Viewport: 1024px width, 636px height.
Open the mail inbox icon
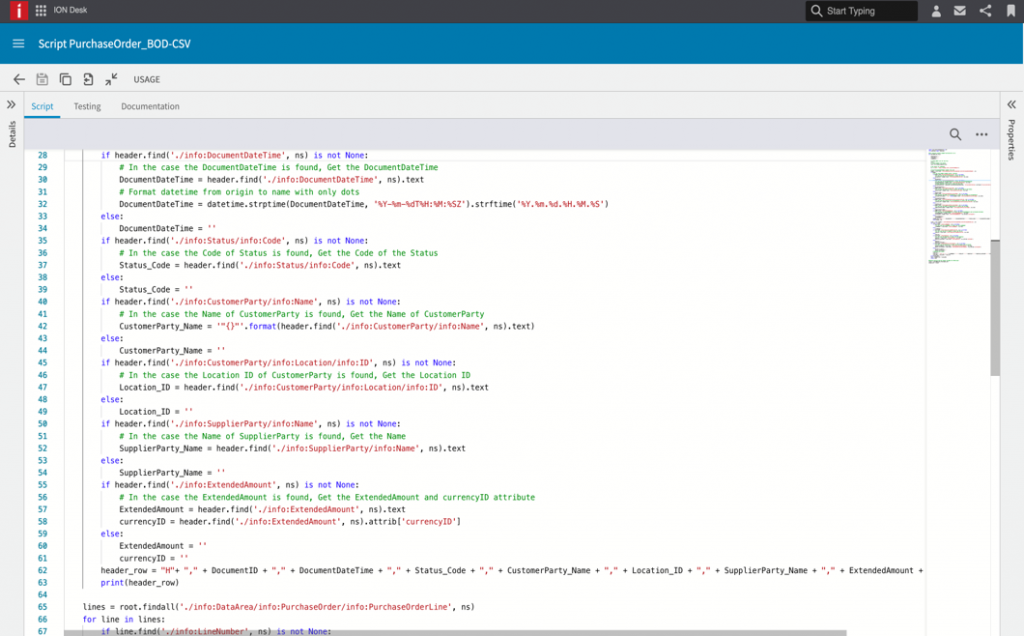(x=960, y=11)
